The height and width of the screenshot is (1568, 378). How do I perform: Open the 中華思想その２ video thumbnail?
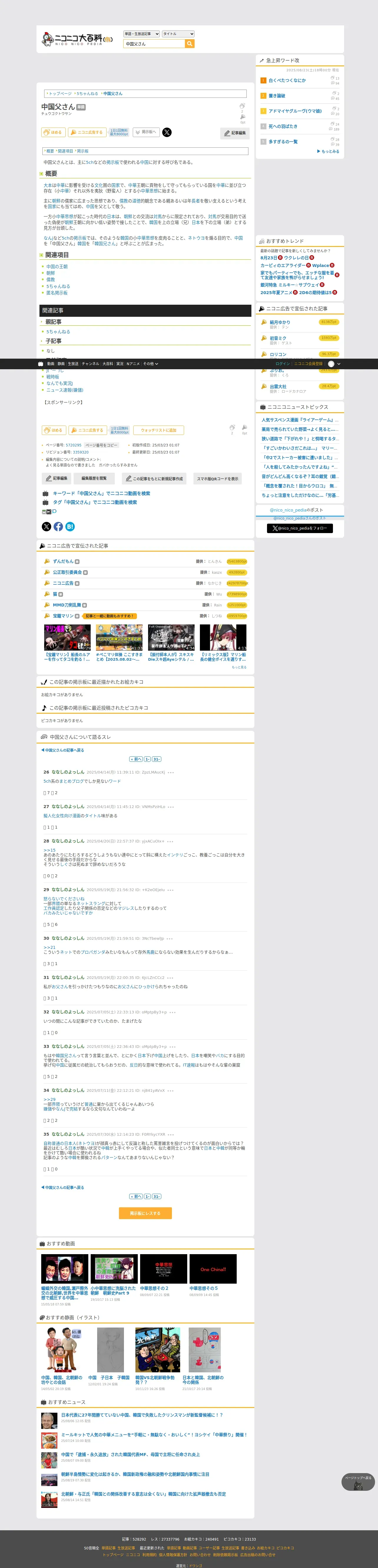[163, 1269]
